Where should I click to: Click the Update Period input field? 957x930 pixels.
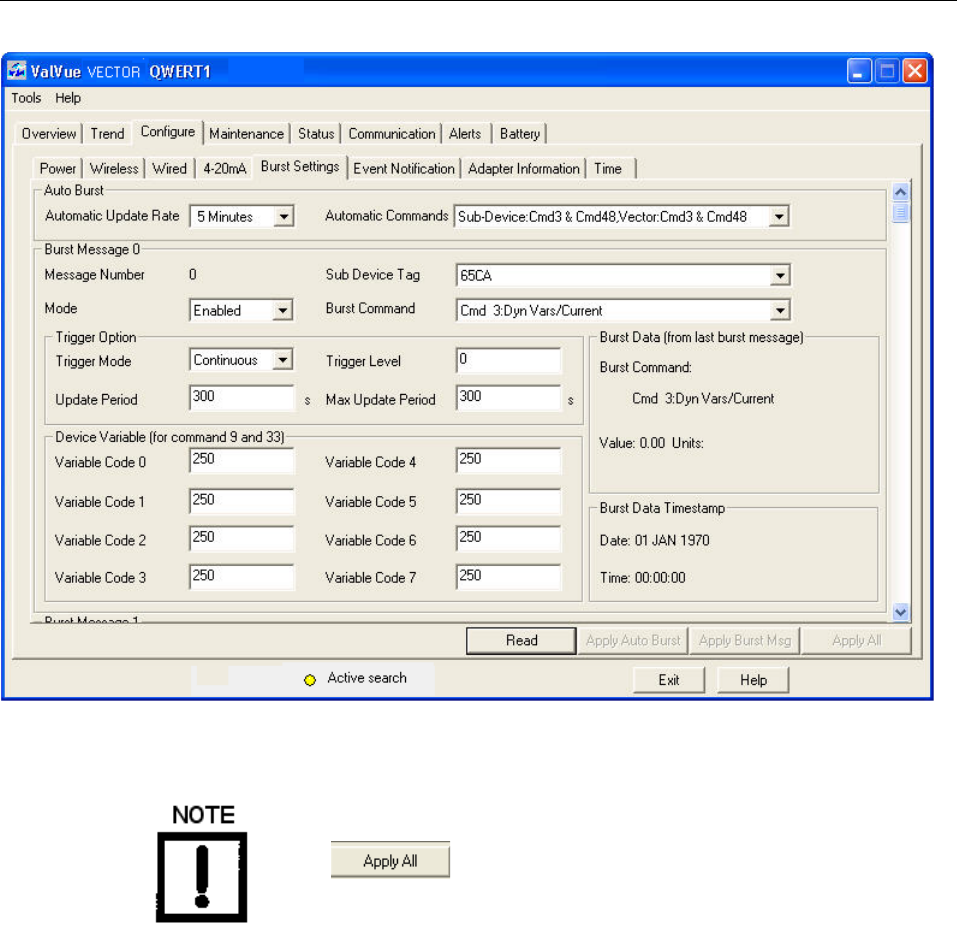(240, 398)
